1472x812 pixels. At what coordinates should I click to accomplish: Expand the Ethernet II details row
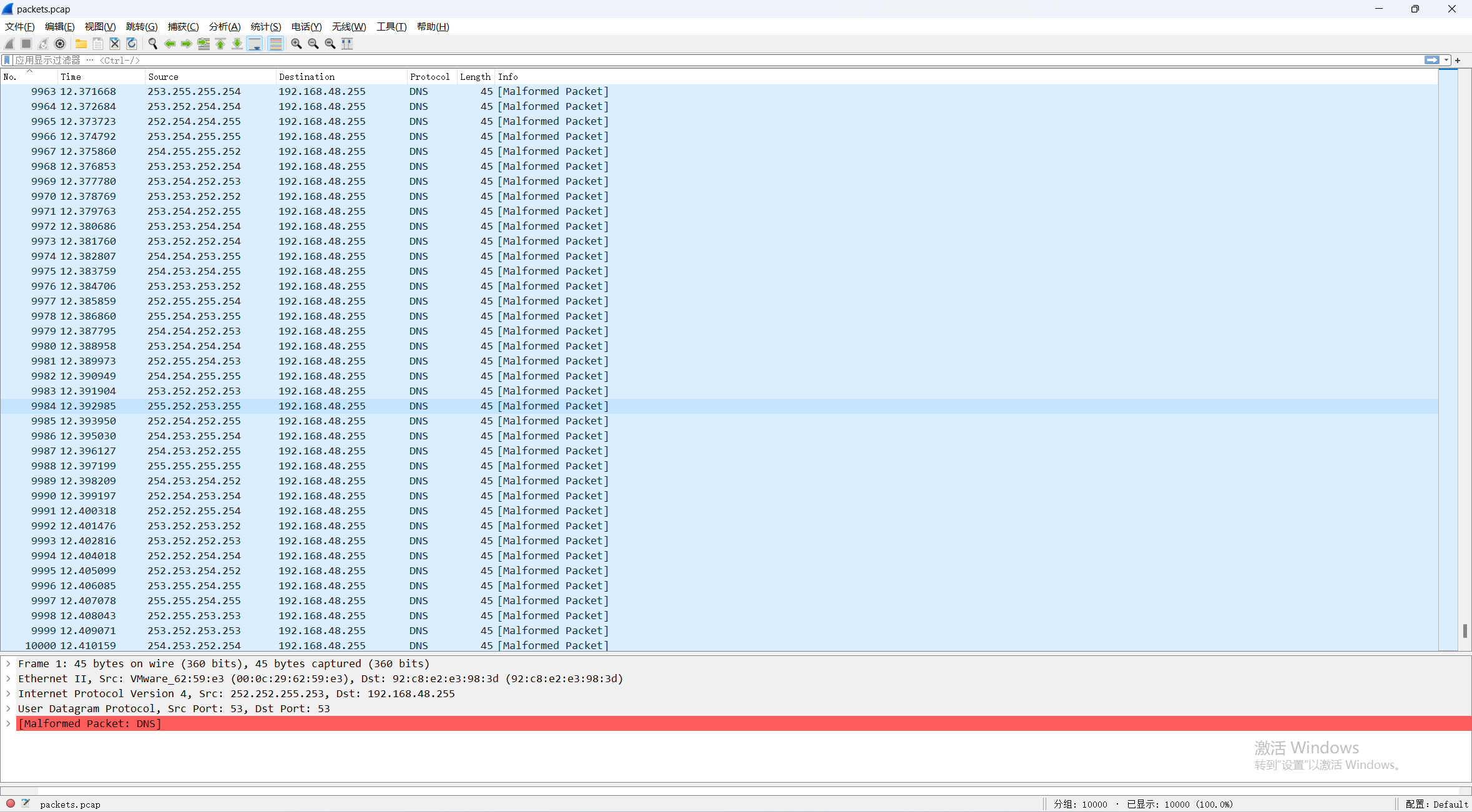pos(8,678)
